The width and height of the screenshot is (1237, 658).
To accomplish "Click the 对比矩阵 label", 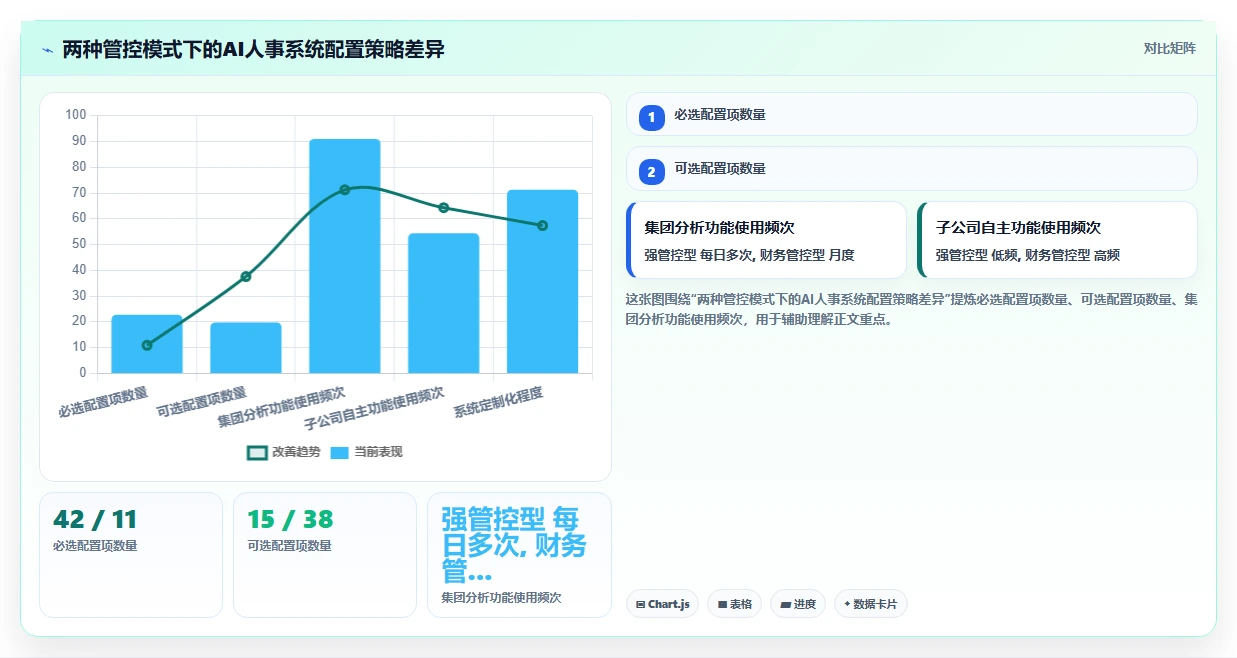I will (x=1170, y=48).
